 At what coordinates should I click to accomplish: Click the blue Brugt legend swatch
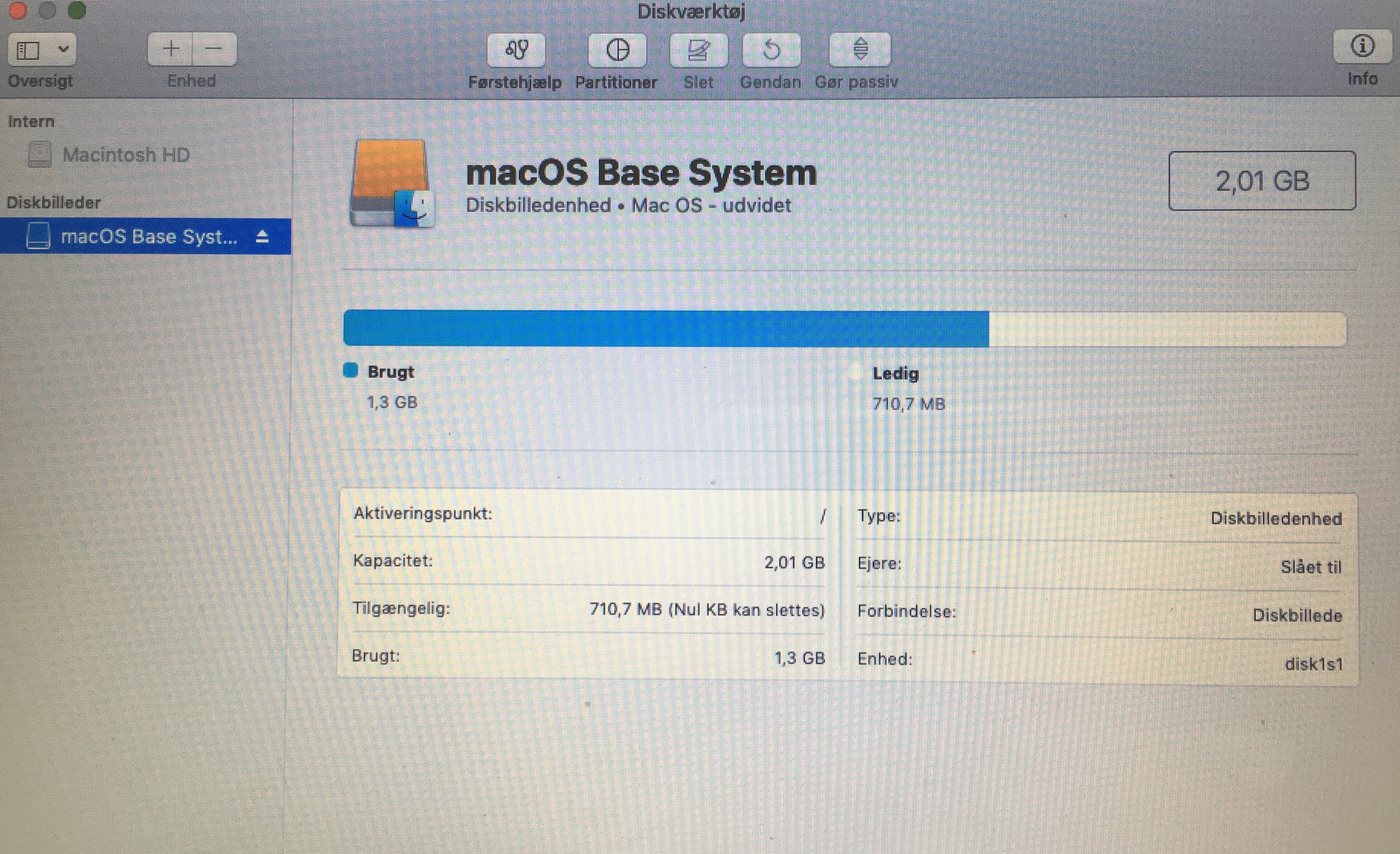pos(350,370)
